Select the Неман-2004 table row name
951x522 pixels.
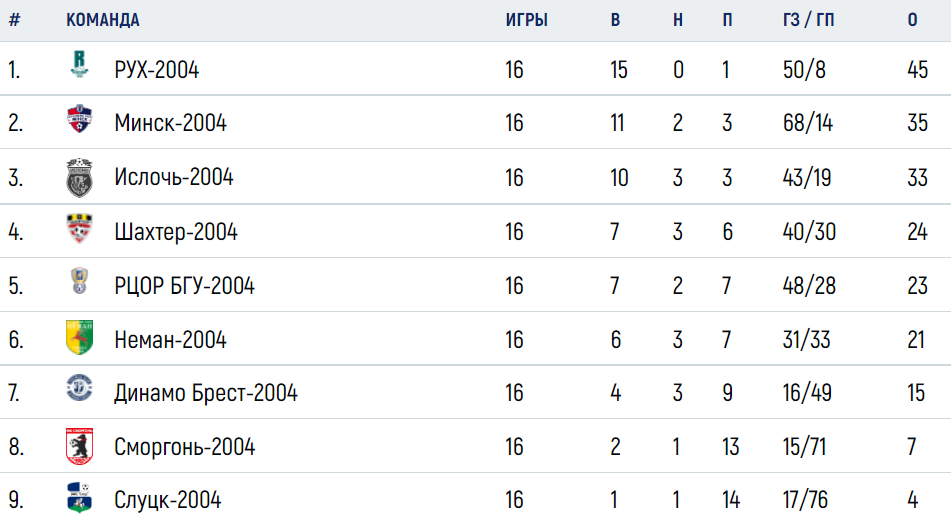(x=170, y=340)
